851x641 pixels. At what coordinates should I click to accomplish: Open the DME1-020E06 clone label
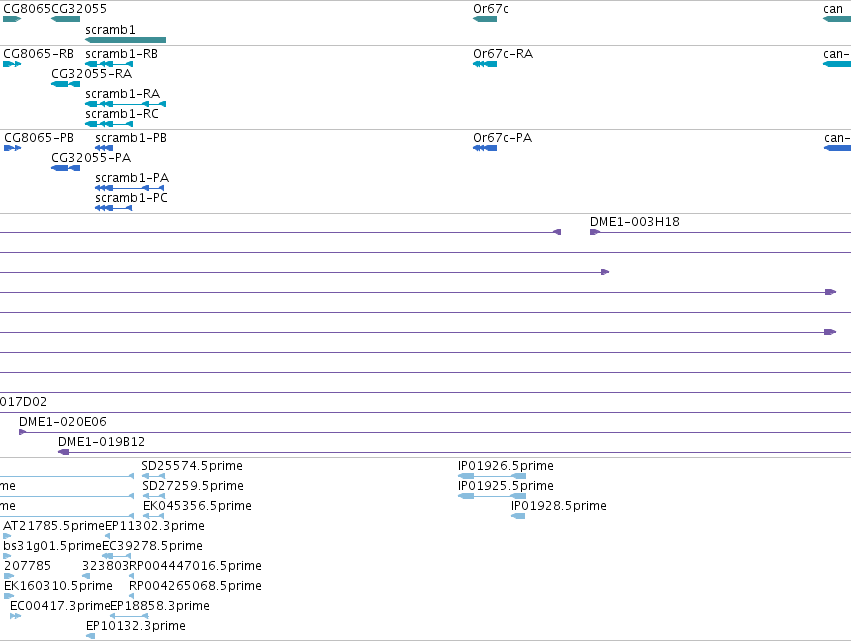pyautogui.click(x=63, y=422)
